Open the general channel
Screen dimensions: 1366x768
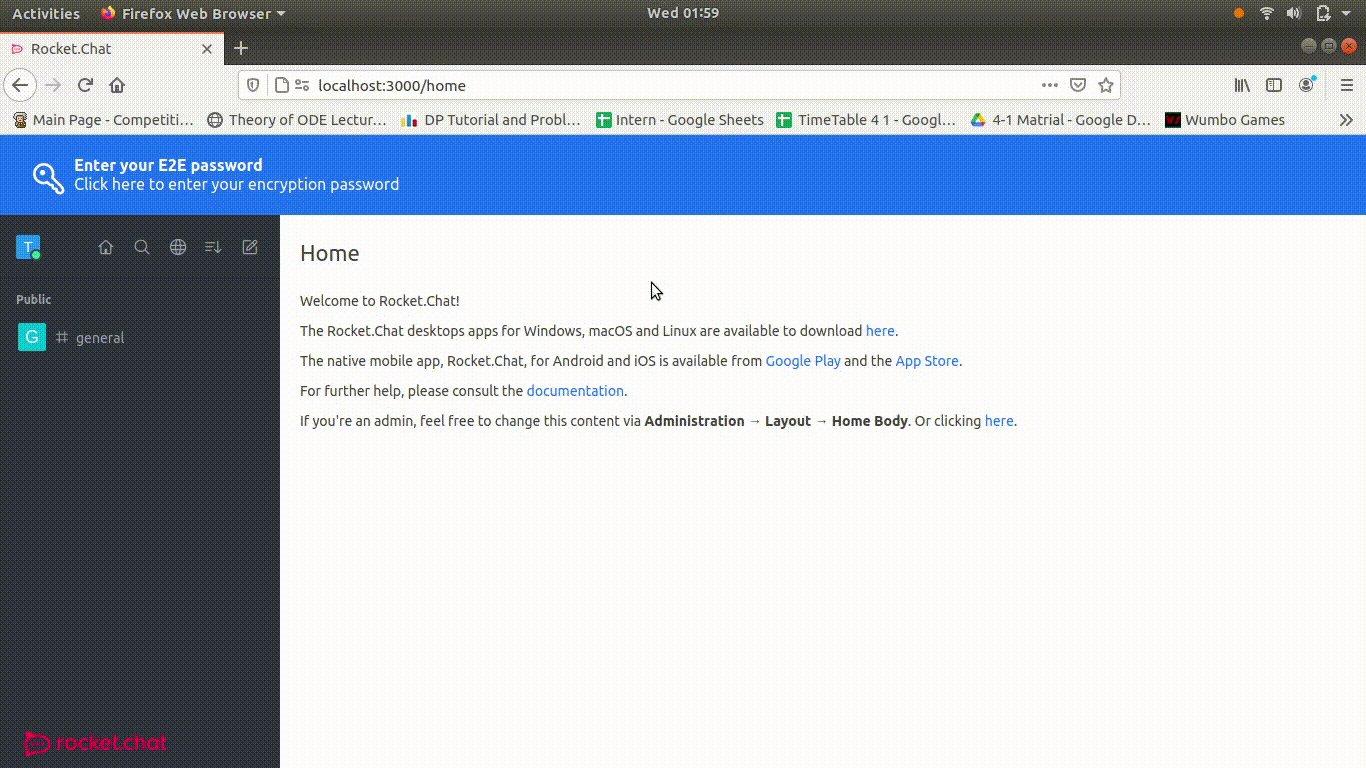140,337
